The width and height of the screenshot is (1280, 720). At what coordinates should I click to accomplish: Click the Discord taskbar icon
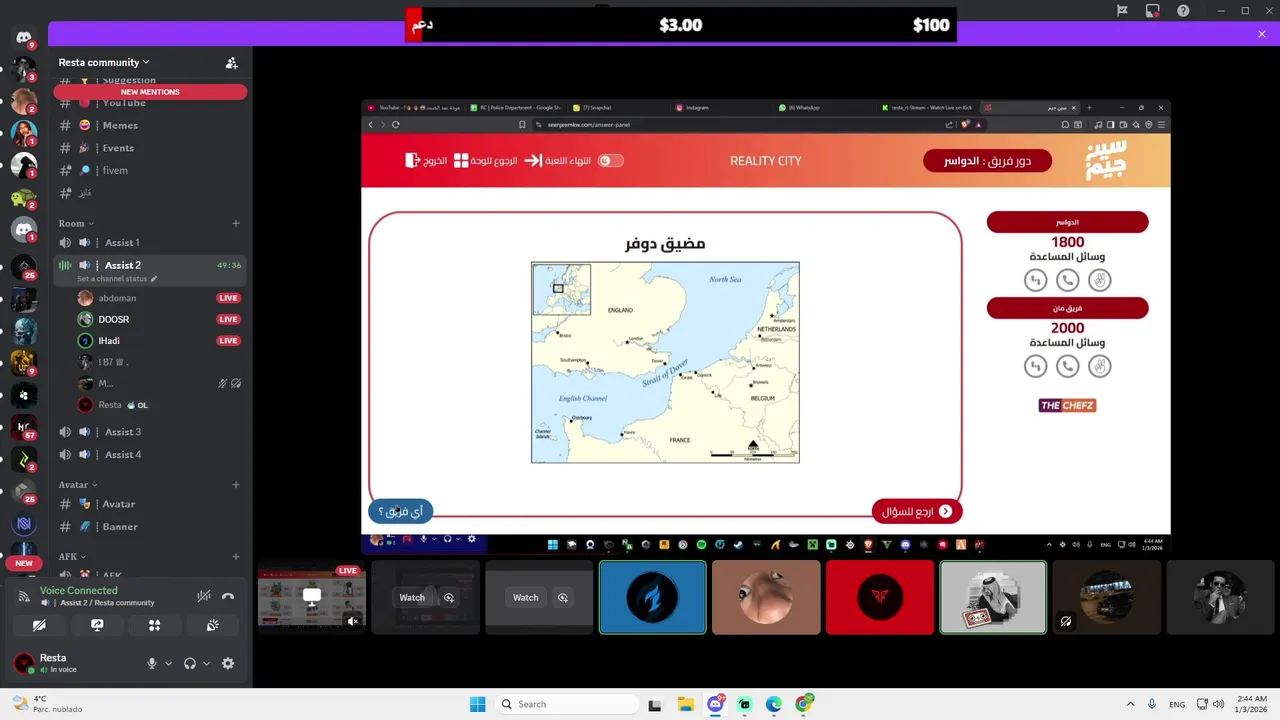point(715,704)
